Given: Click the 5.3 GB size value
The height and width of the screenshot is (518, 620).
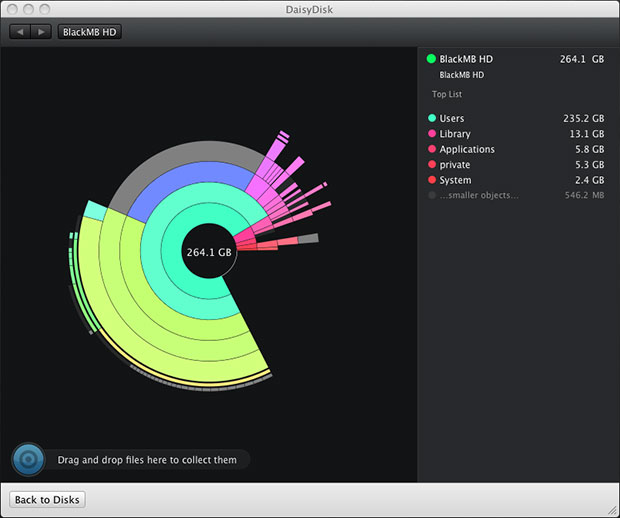Looking at the screenshot, I should coord(590,164).
